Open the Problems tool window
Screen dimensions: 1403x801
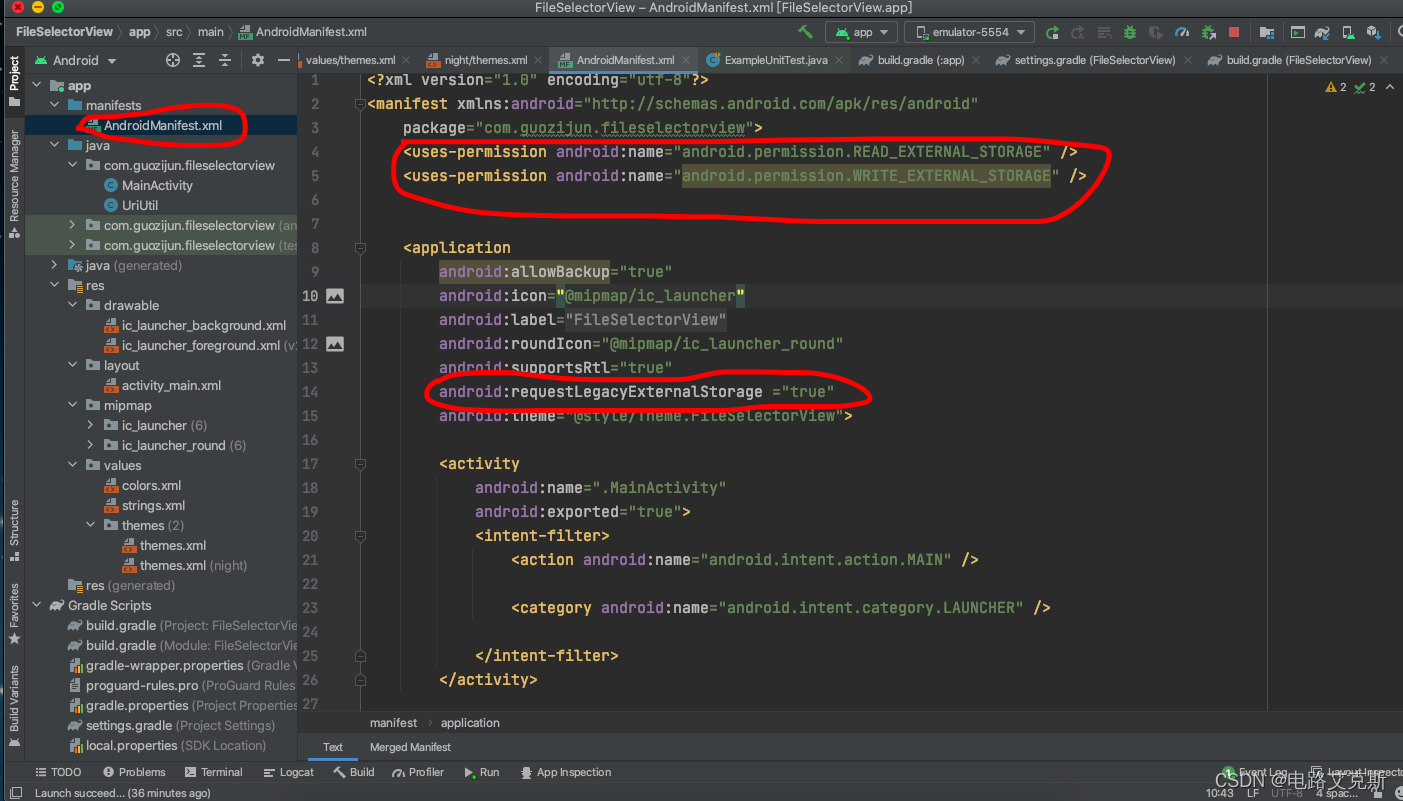click(x=134, y=772)
